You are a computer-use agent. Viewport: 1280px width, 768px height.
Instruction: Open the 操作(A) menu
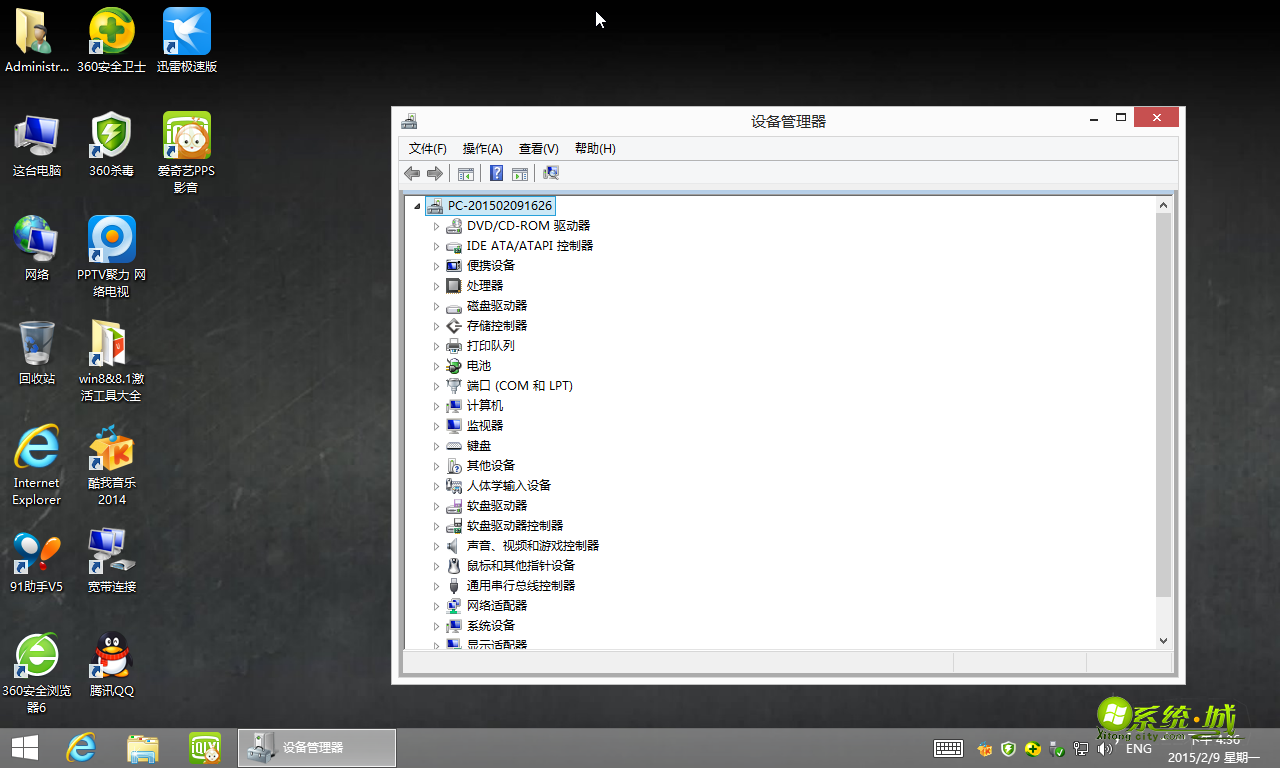click(x=483, y=148)
